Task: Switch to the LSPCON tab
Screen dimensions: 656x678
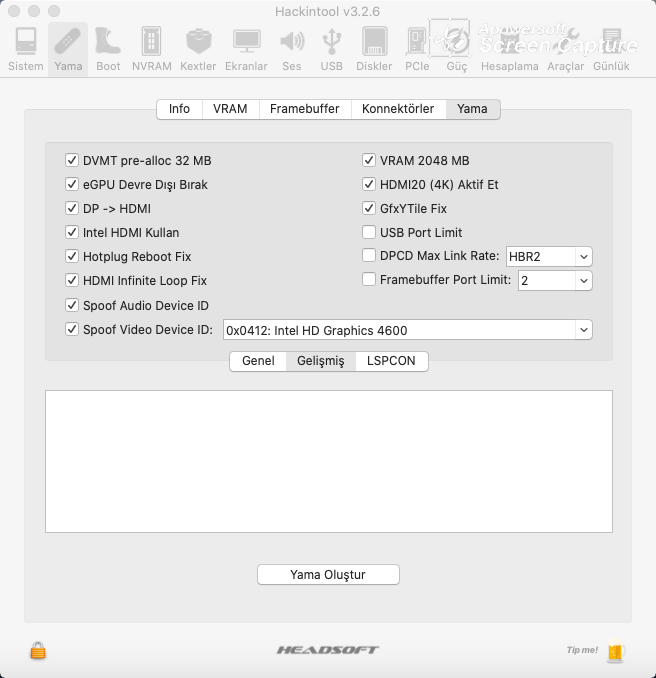Action: (391, 361)
